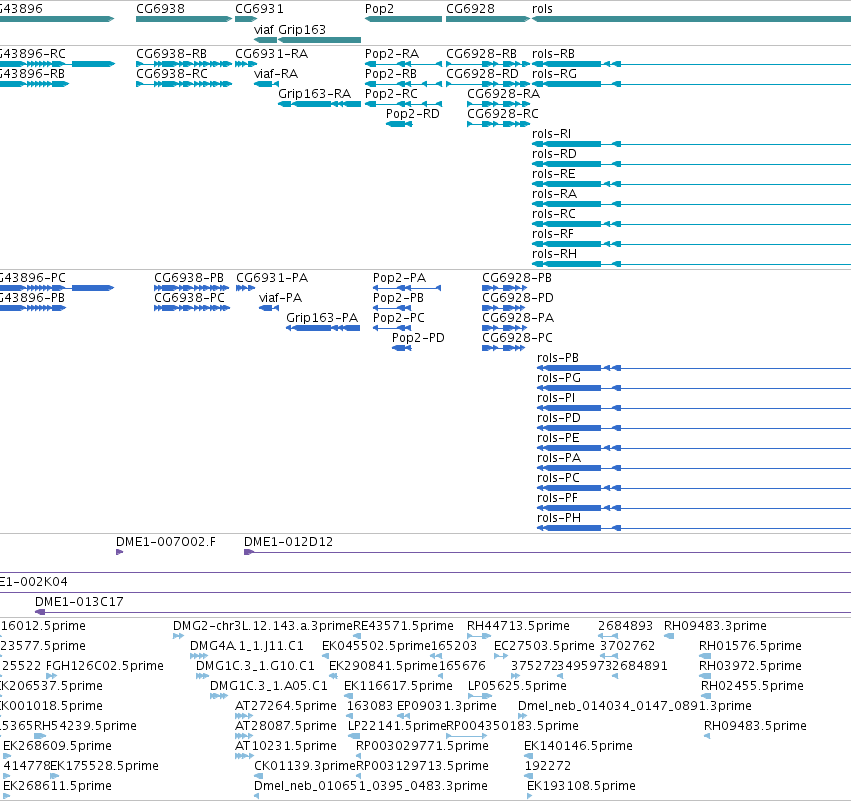851x801 pixels.
Task: Click protein viaf-PA
Action: [281, 298]
